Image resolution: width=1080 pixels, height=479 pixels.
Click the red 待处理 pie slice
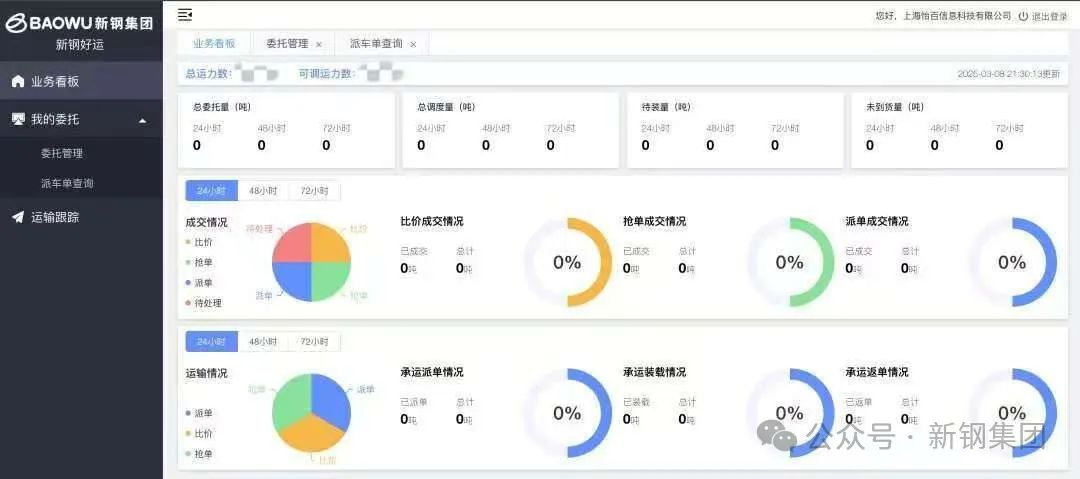291,242
